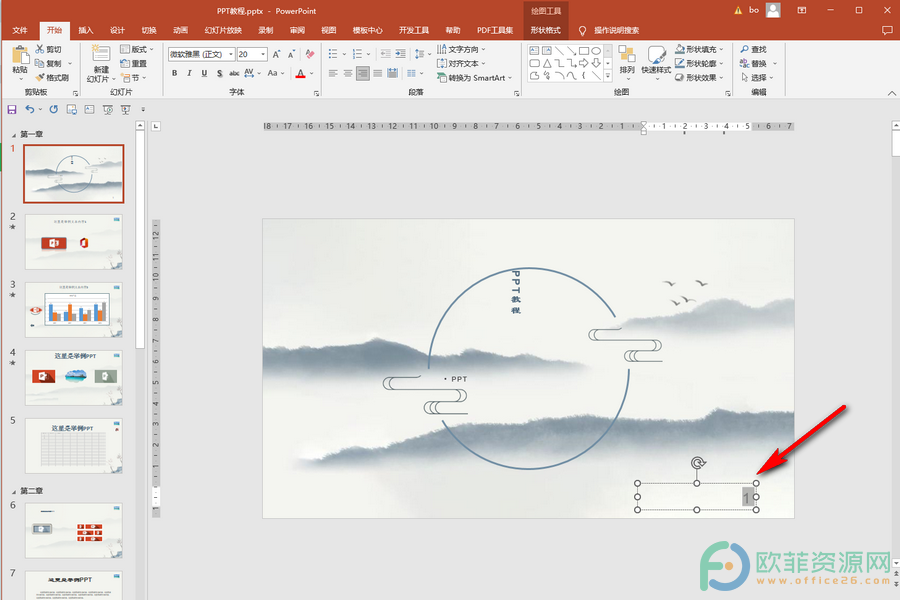The width and height of the screenshot is (900, 600).
Task: Switch to the 幻灯片放映 (Slide Show) tab
Action: [x=223, y=30]
